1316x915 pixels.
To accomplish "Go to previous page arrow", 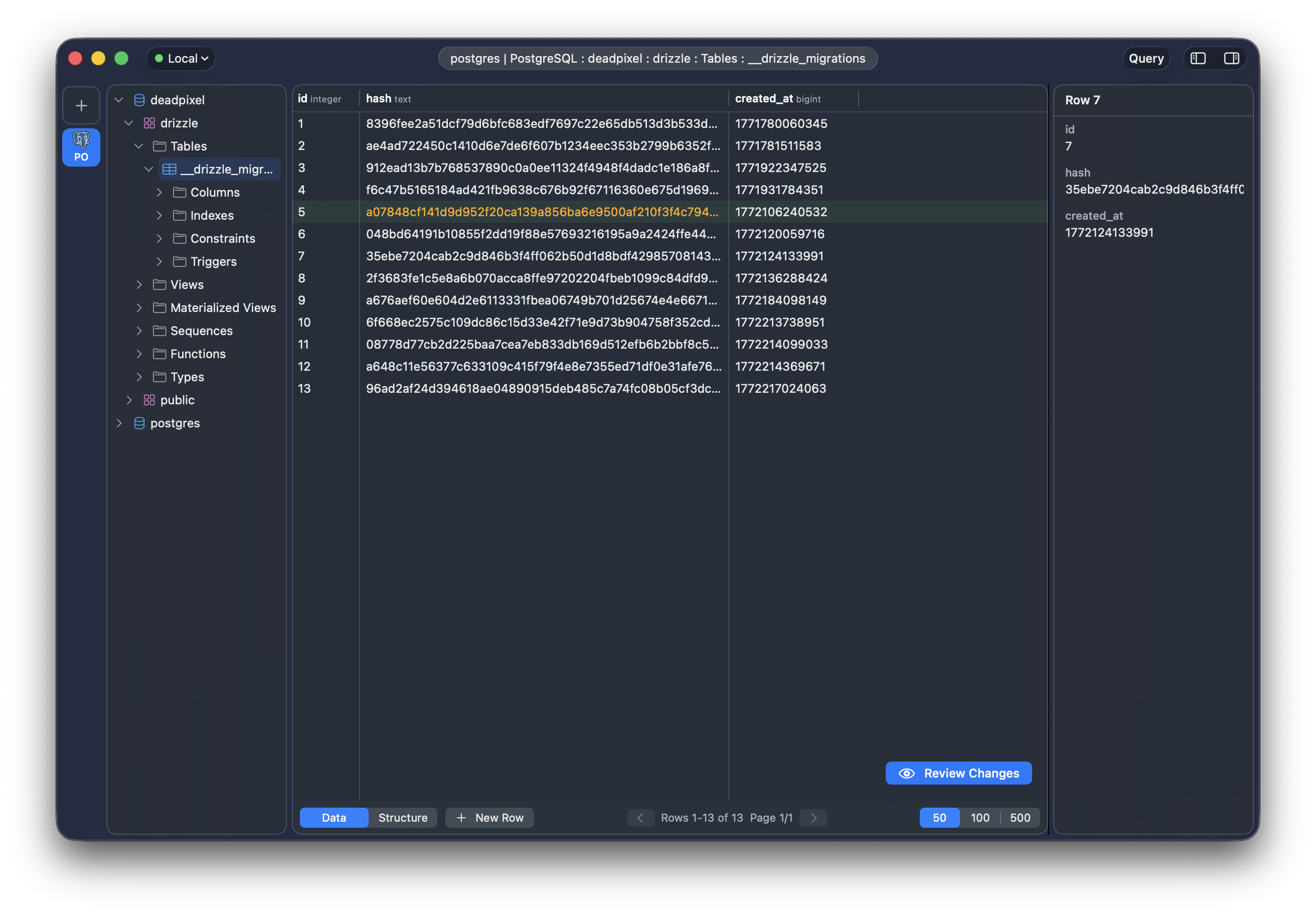I will point(640,818).
